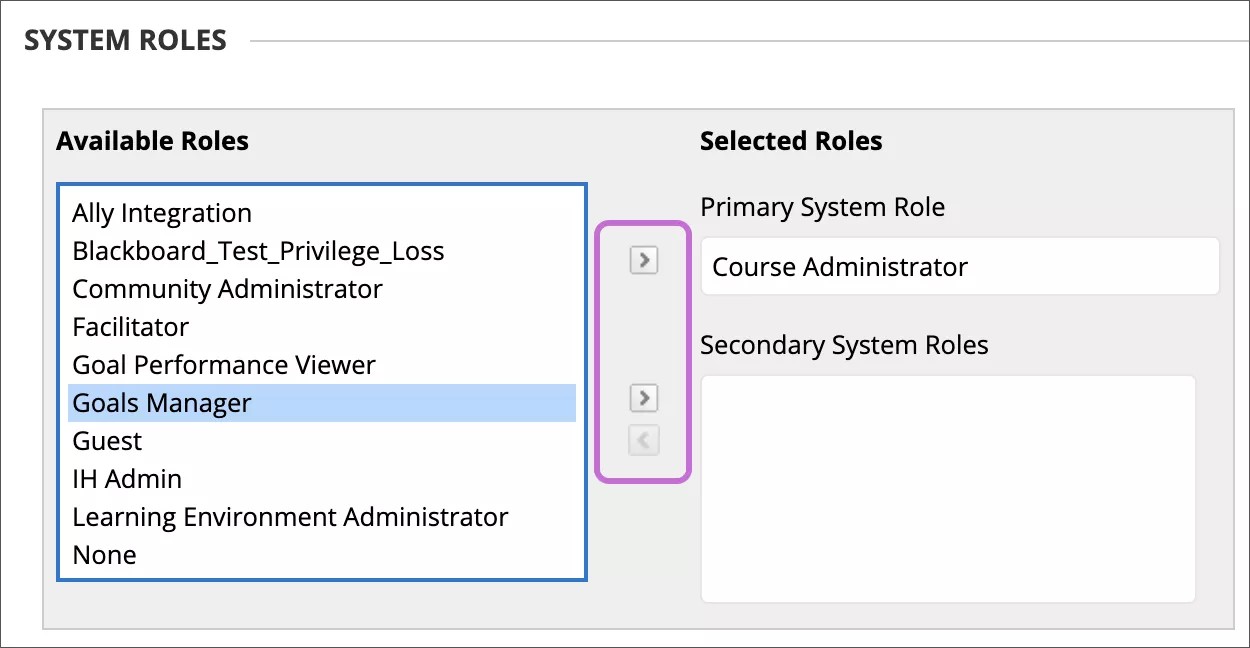Click the lower right-arrow to add secondary role
The height and width of the screenshot is (648, 1250).
643,397
